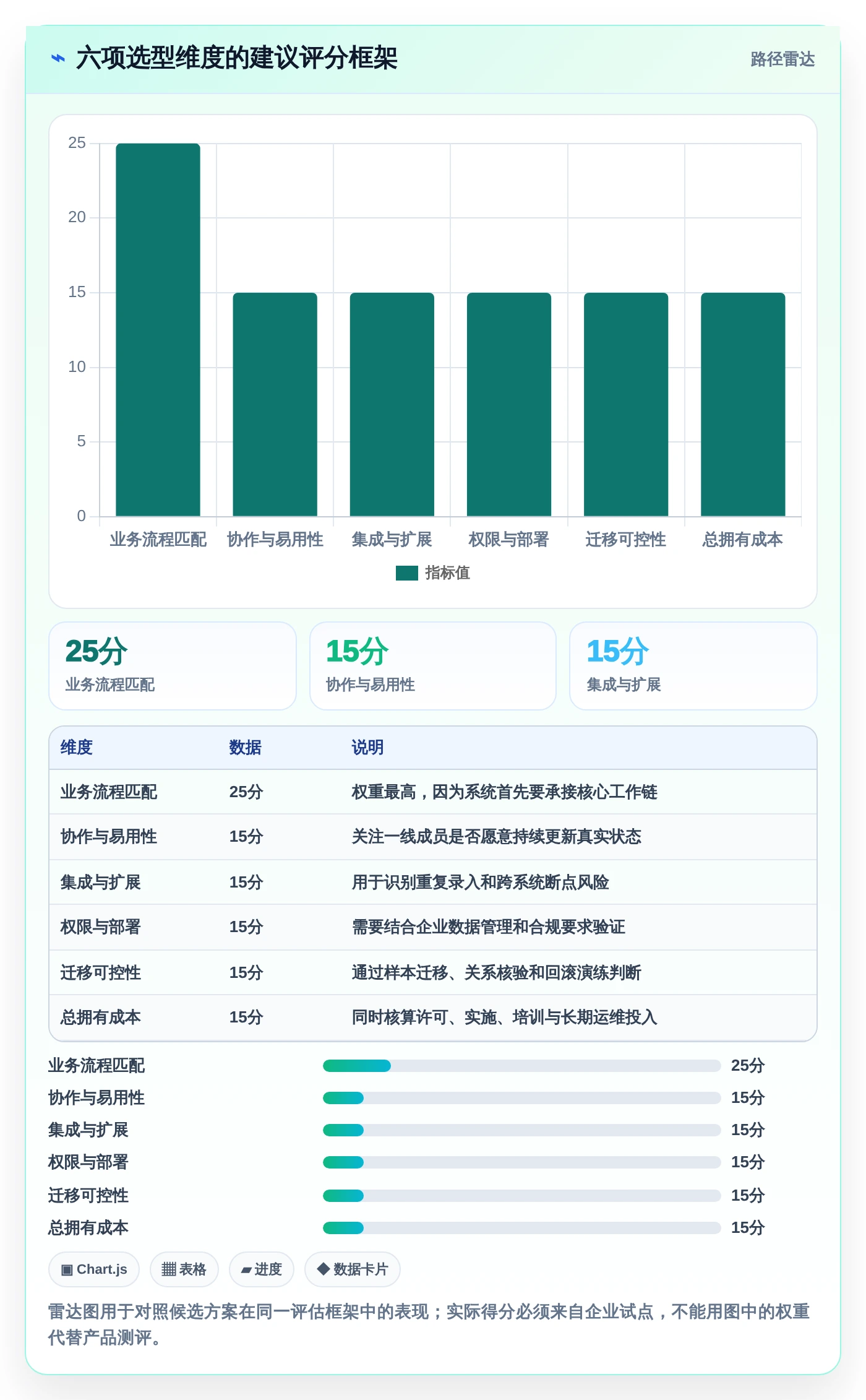Toggle the 指标值 legend color box
This screenshot has height=1400, width=866.
coord(406,573)
